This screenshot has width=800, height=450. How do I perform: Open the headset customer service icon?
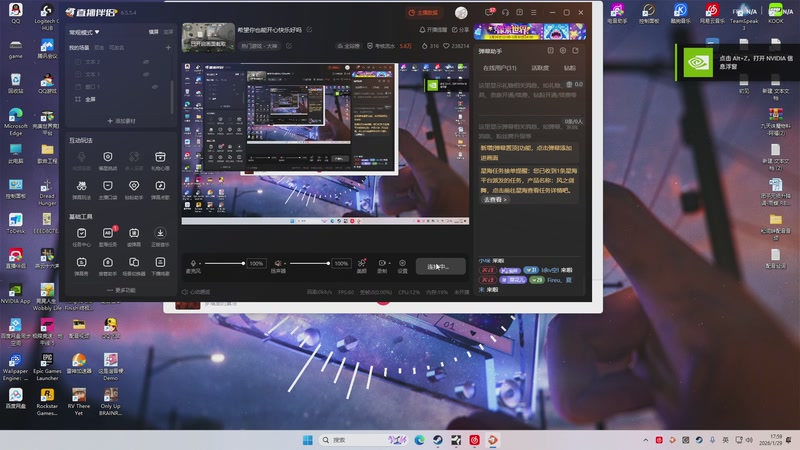[505, 12]
